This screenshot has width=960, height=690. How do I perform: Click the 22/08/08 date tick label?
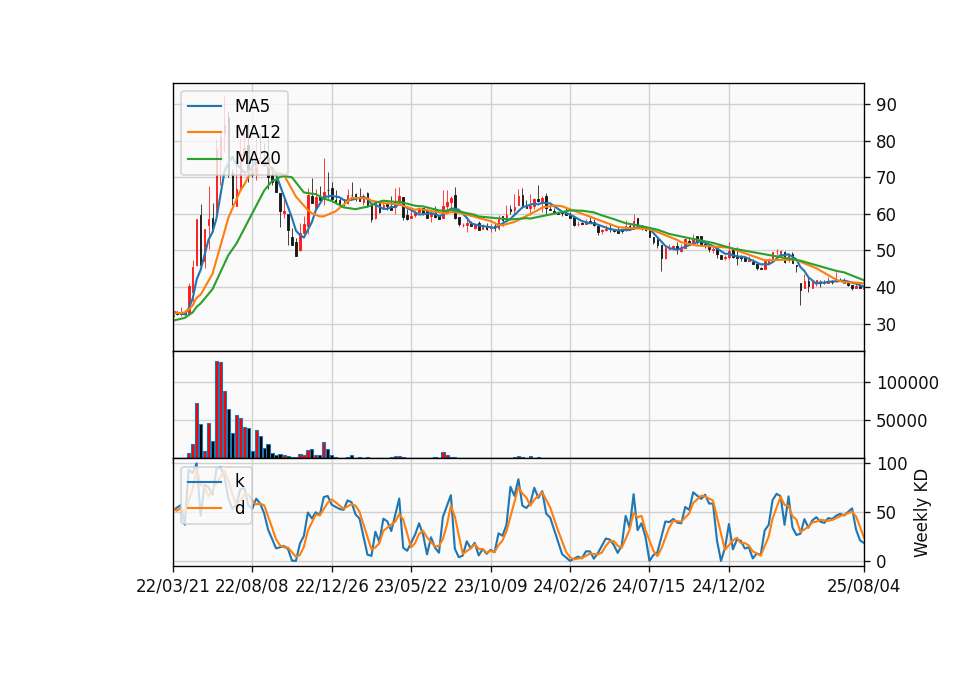tap(252, 587)
